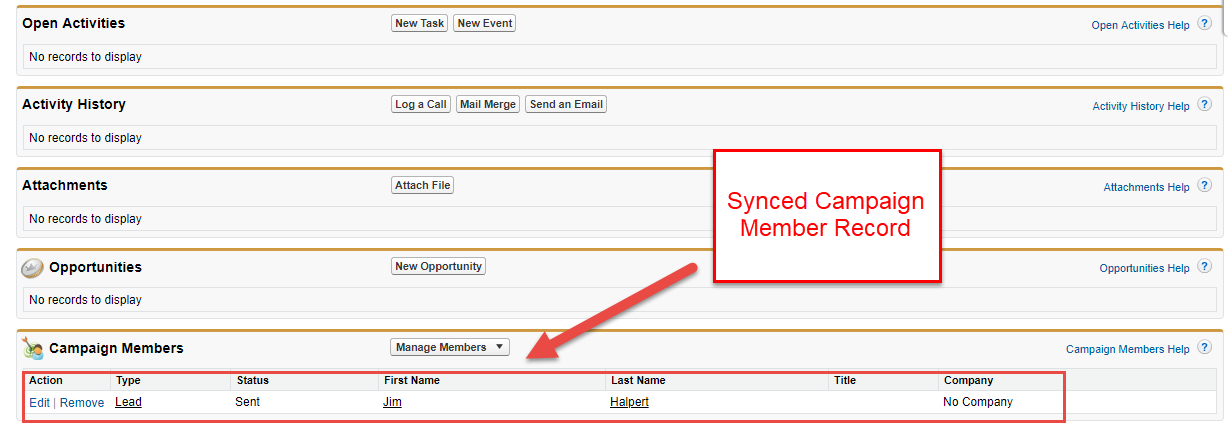The height and width of the screenshot is (432, 1228).
Task: Click the Type column header
Action: 128,380
